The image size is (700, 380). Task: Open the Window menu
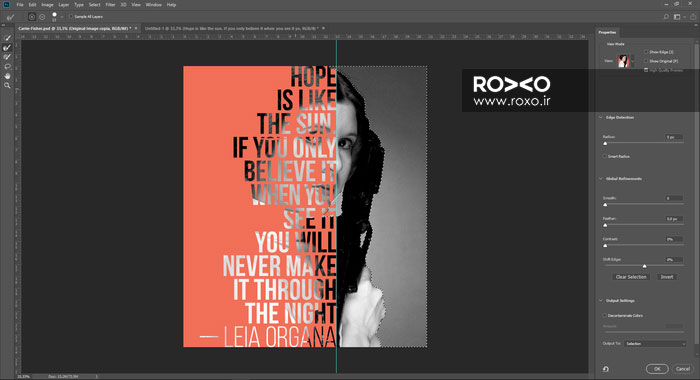(x=154, y=5)
